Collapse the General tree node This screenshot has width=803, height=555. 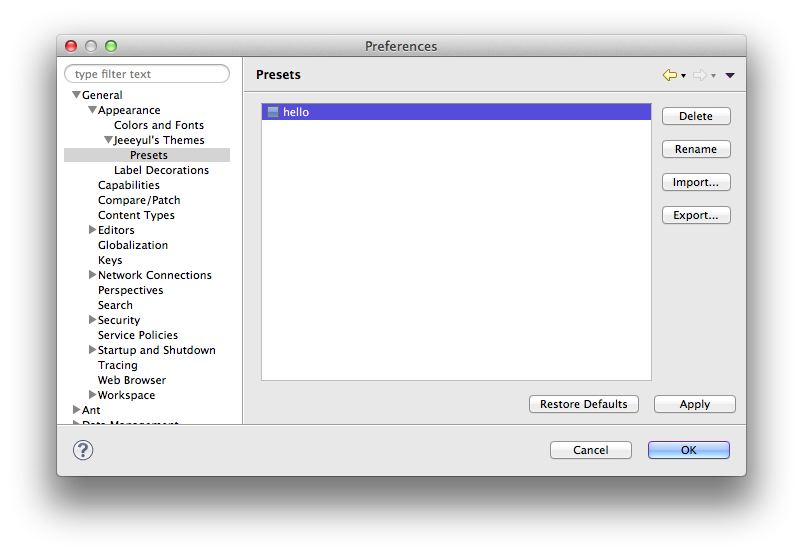[x=76, y=95]
